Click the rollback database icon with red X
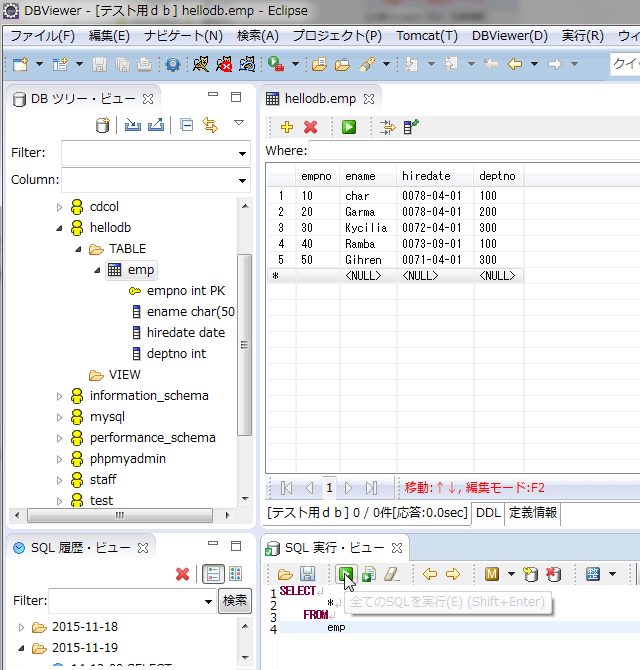This screenshot has width=640, height=670. 553,574
